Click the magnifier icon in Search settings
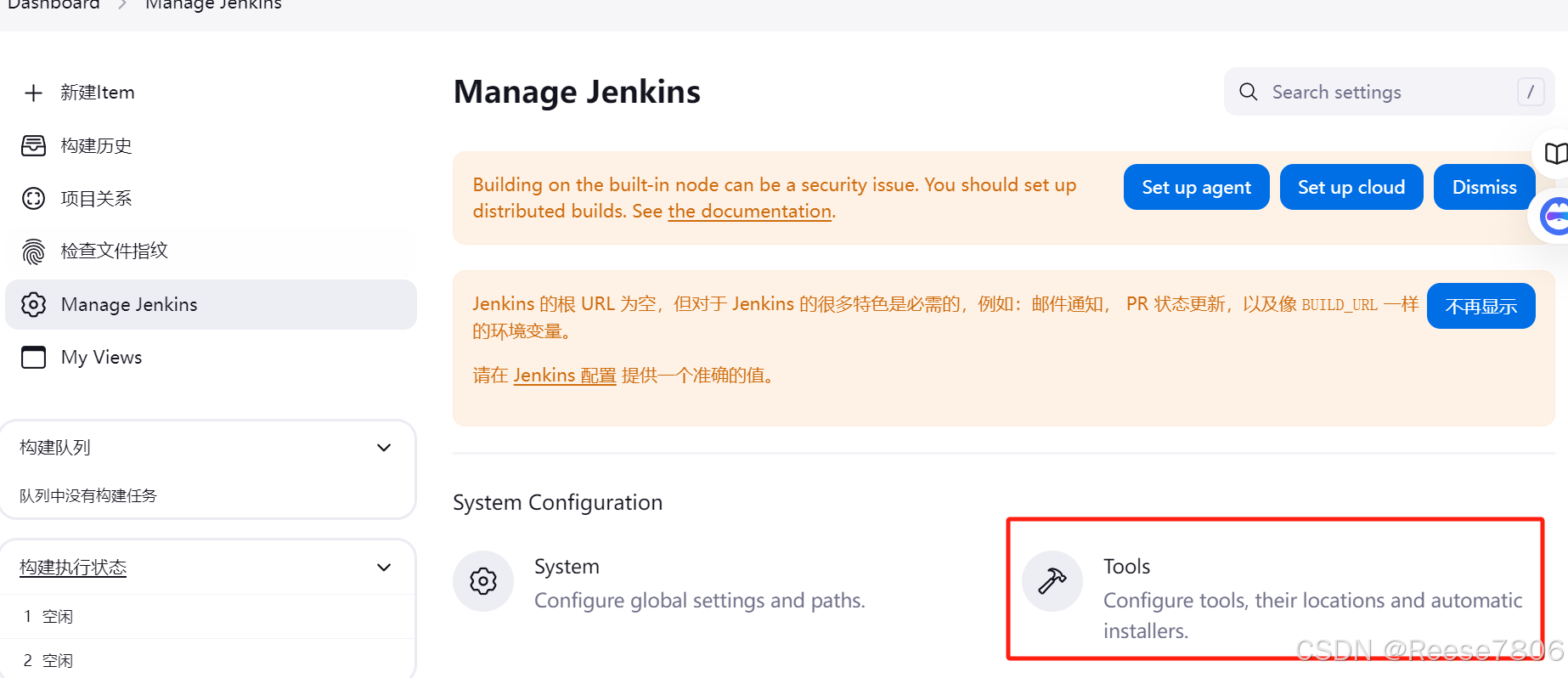Image resolution: width=1568 pixels, height=678 pixels. (1248, 92)
